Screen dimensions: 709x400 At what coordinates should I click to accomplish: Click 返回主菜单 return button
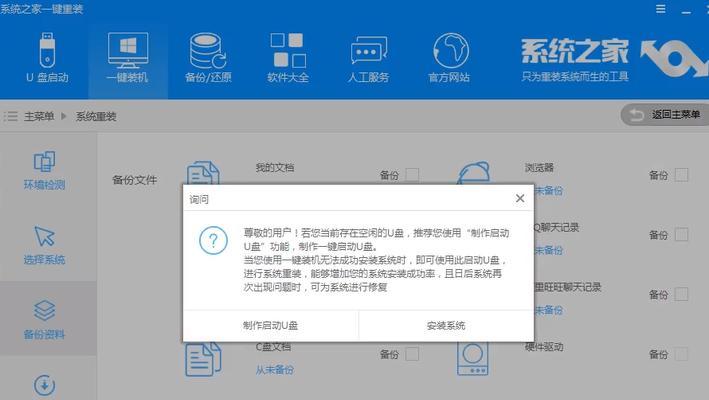(x=664, y=115)
